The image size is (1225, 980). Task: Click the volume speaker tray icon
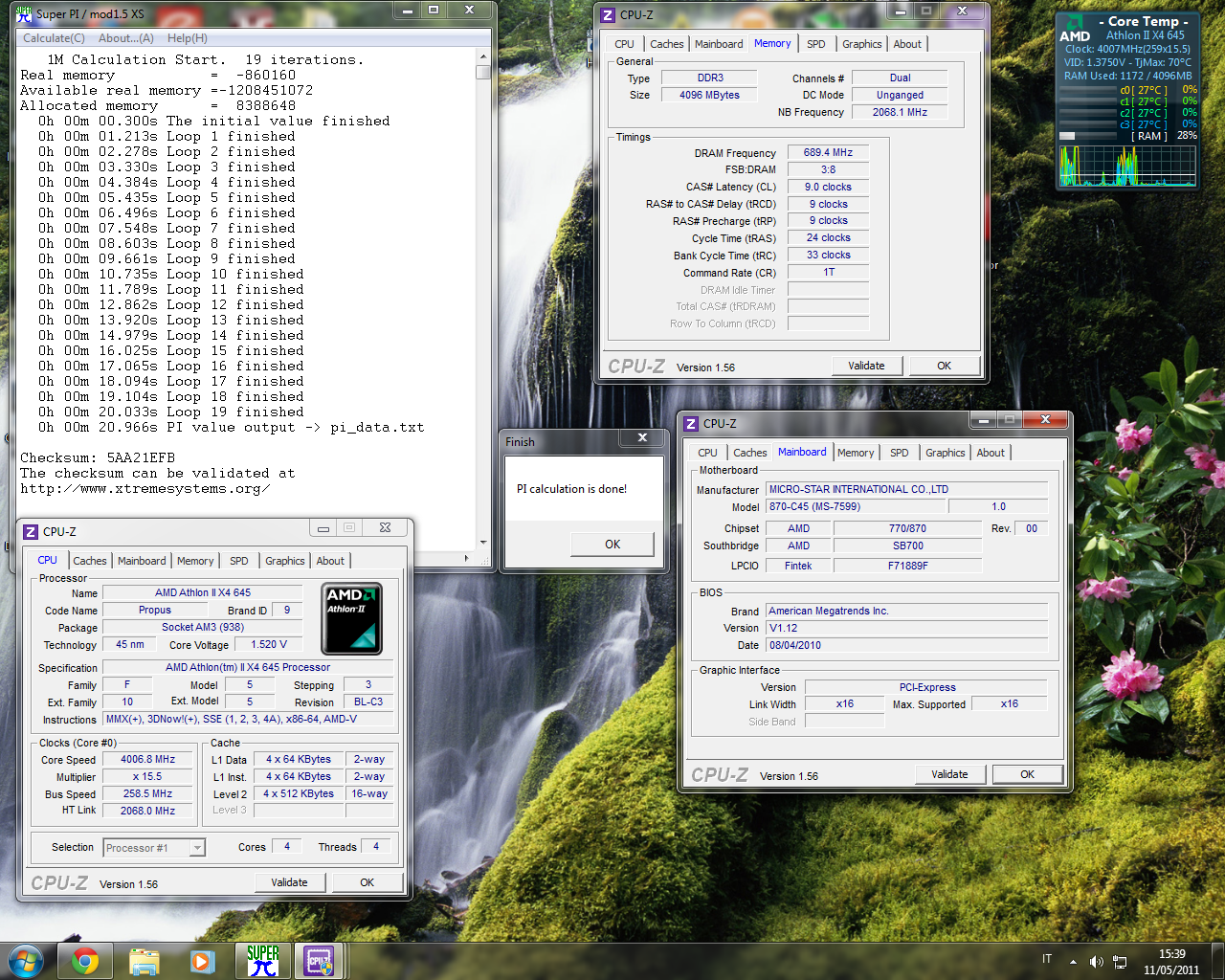[1097, 961]
